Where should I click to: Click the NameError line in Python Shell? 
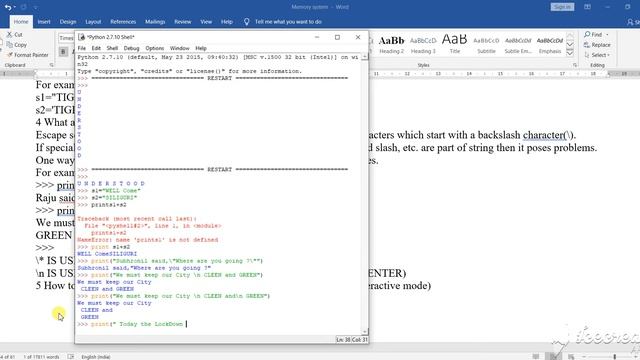point(147,240)
